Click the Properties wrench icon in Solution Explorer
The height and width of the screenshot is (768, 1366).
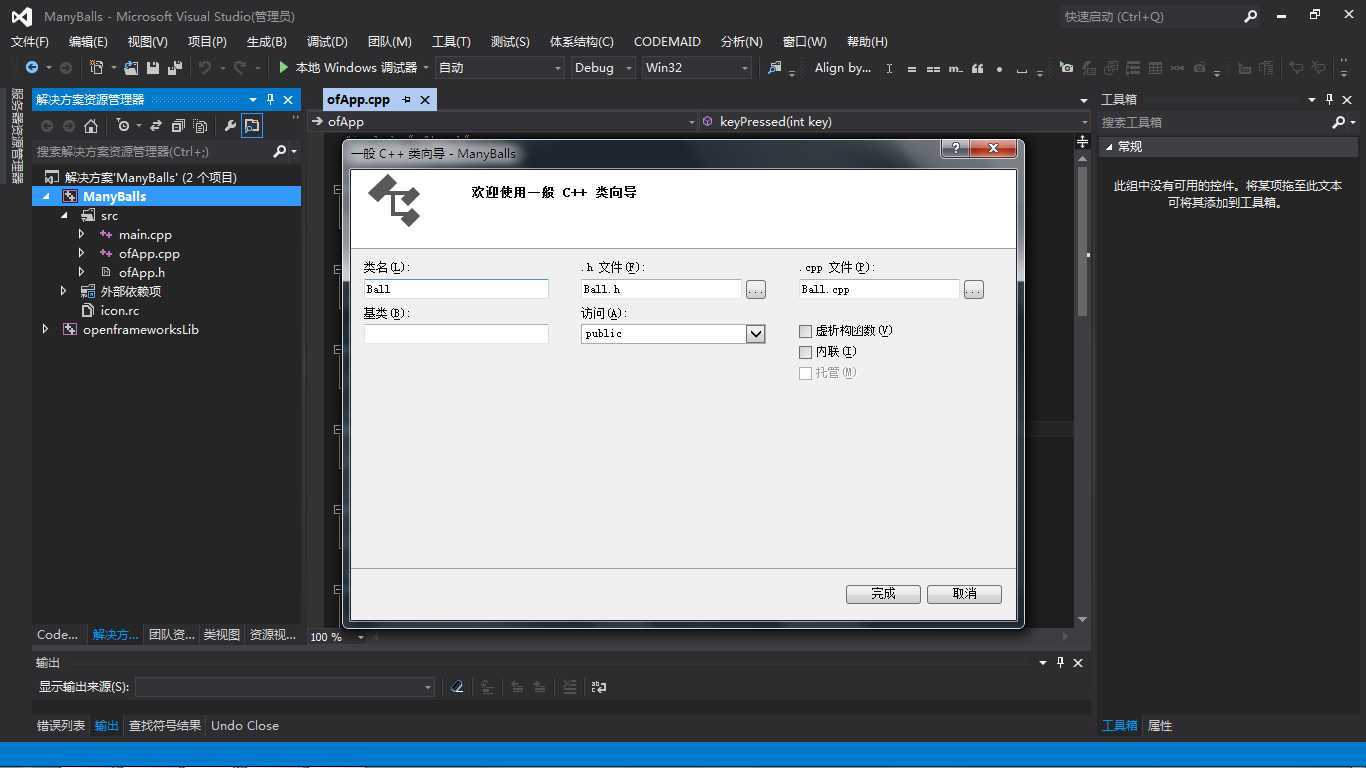click(230, 125)
